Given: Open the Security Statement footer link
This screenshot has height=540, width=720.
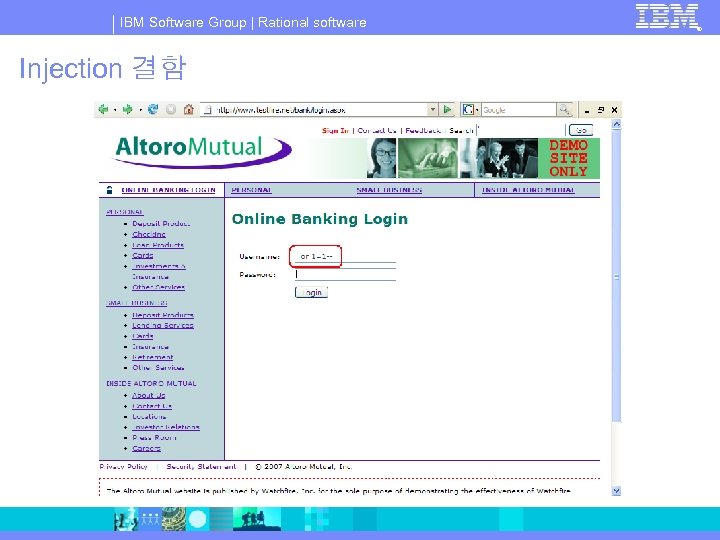Looking at the screenshot, I should tap(201, 467).
